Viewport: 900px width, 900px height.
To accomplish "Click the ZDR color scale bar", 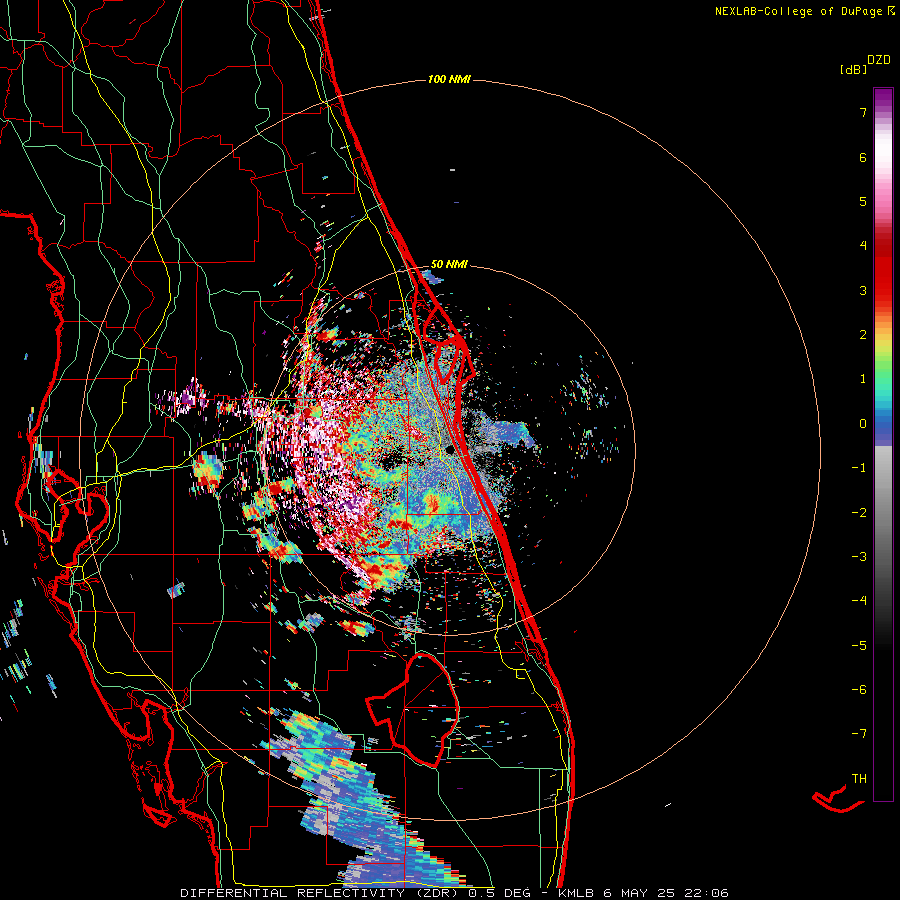I will click(x=883, y=444).
